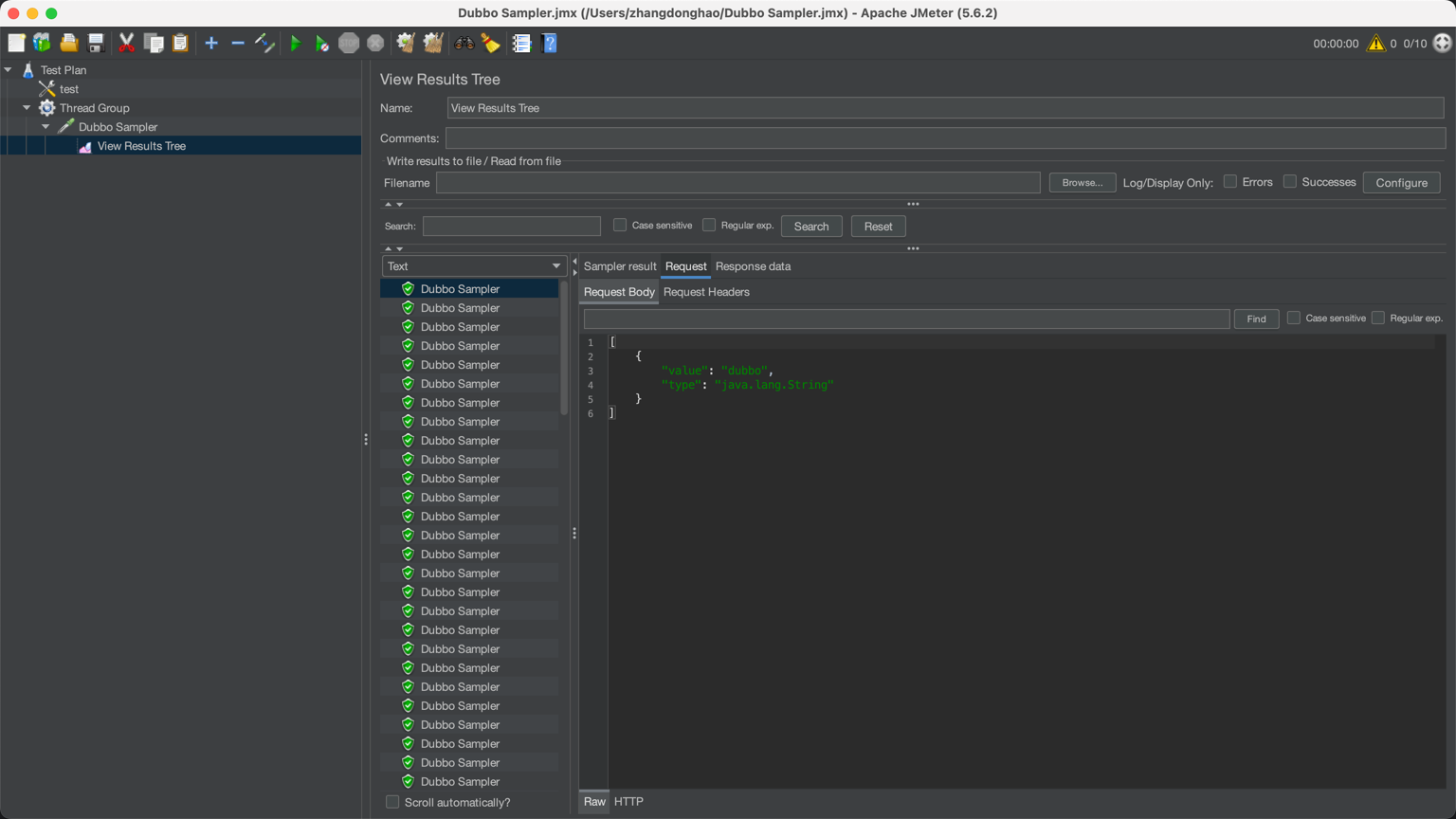
Task: Clear results with single broom gear icon
Action: tap(406, 43)
